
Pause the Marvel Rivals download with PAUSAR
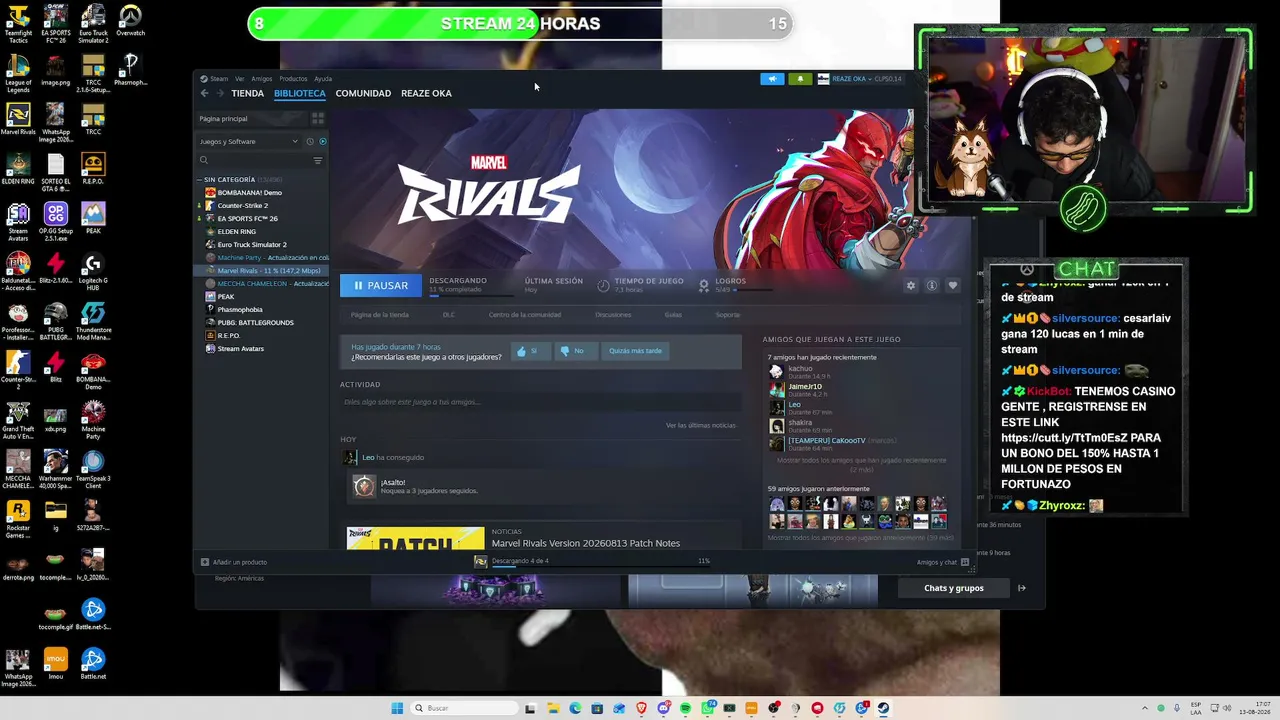380,286
